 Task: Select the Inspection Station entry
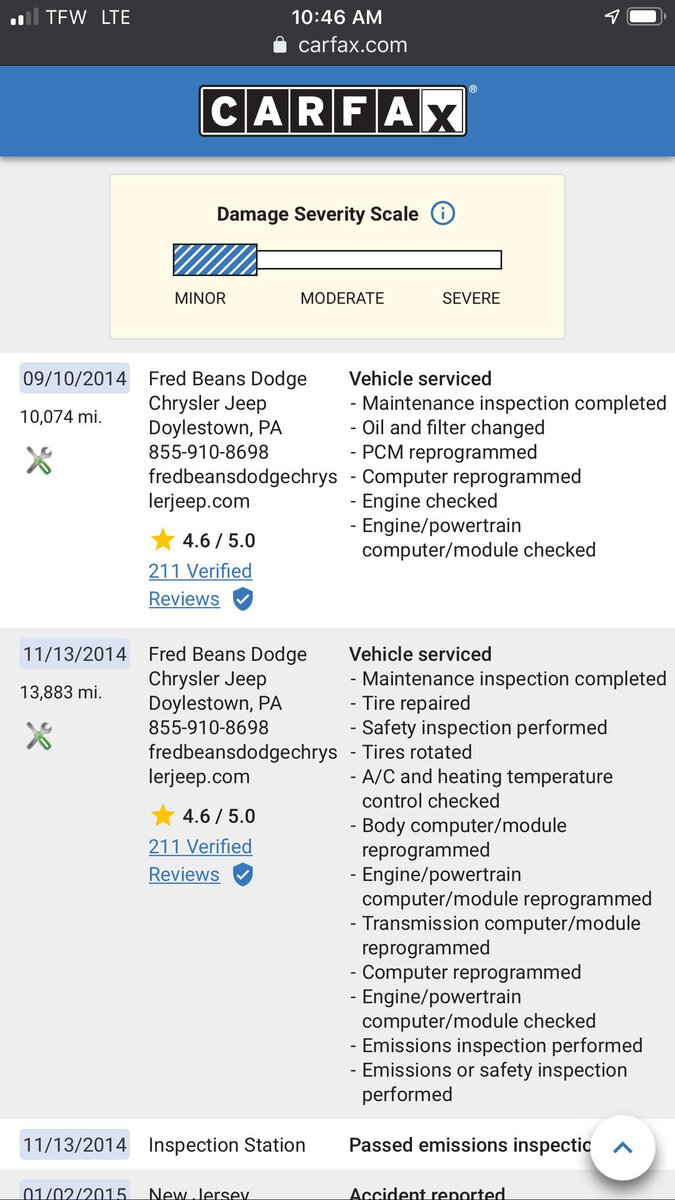(x=227, y=1145)
